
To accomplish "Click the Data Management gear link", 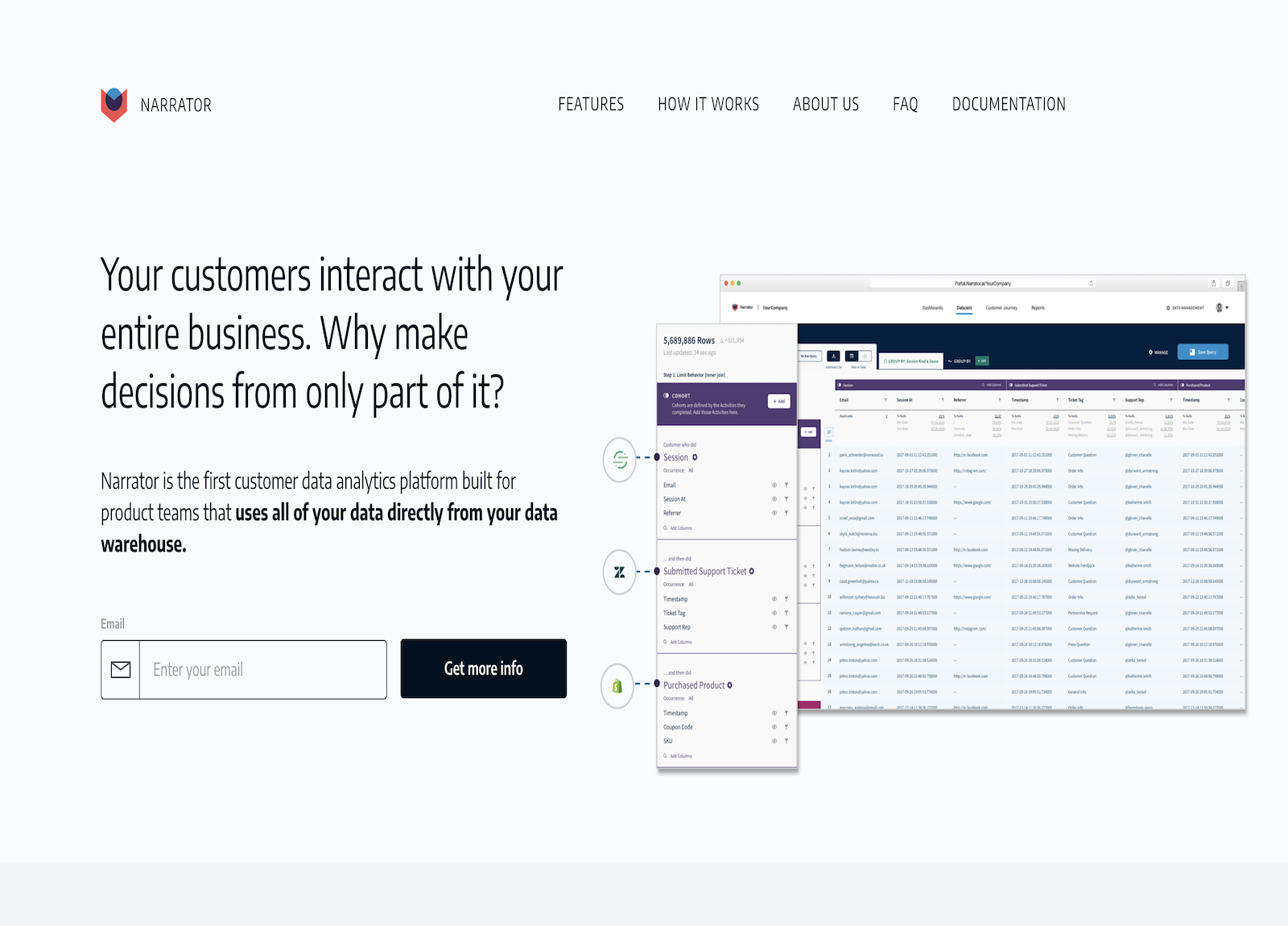I will tap(1185, 308).
